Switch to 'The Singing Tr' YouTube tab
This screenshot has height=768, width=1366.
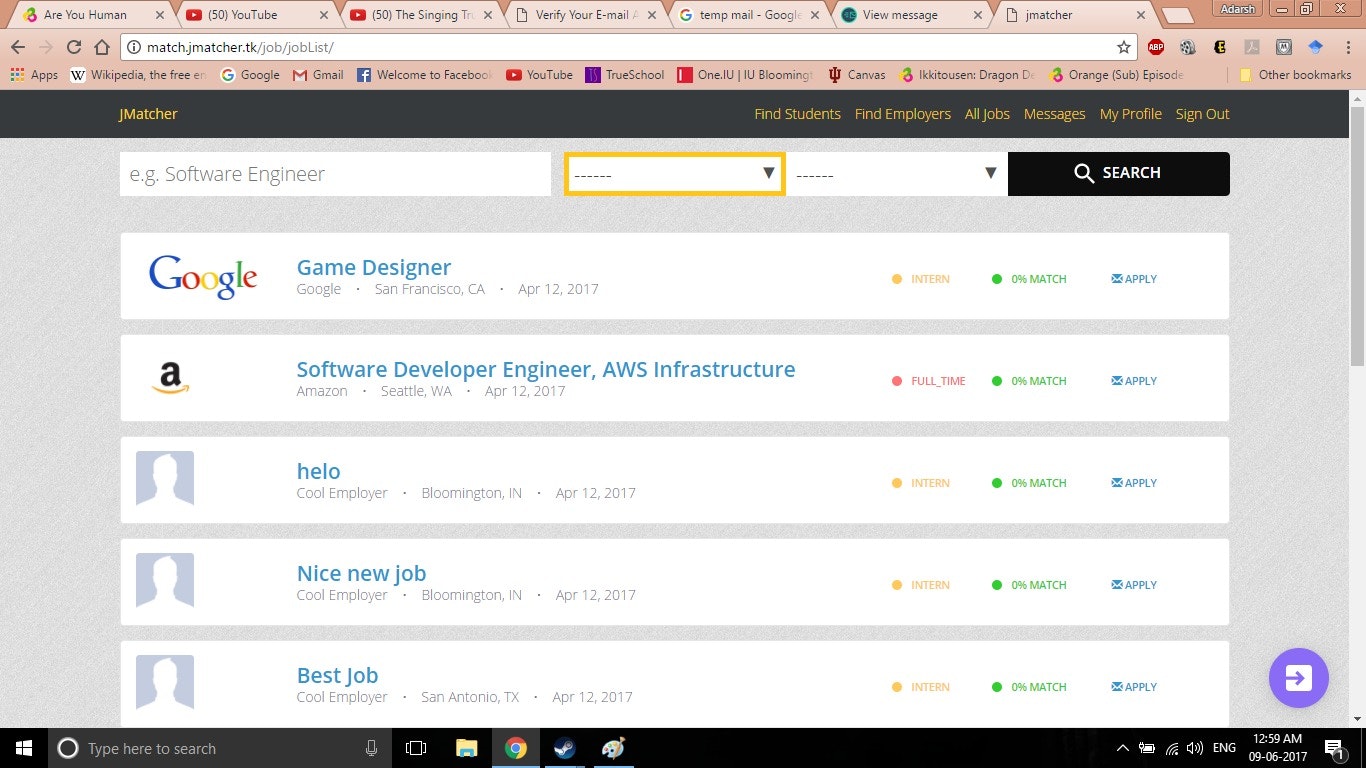tap(421, 15)
